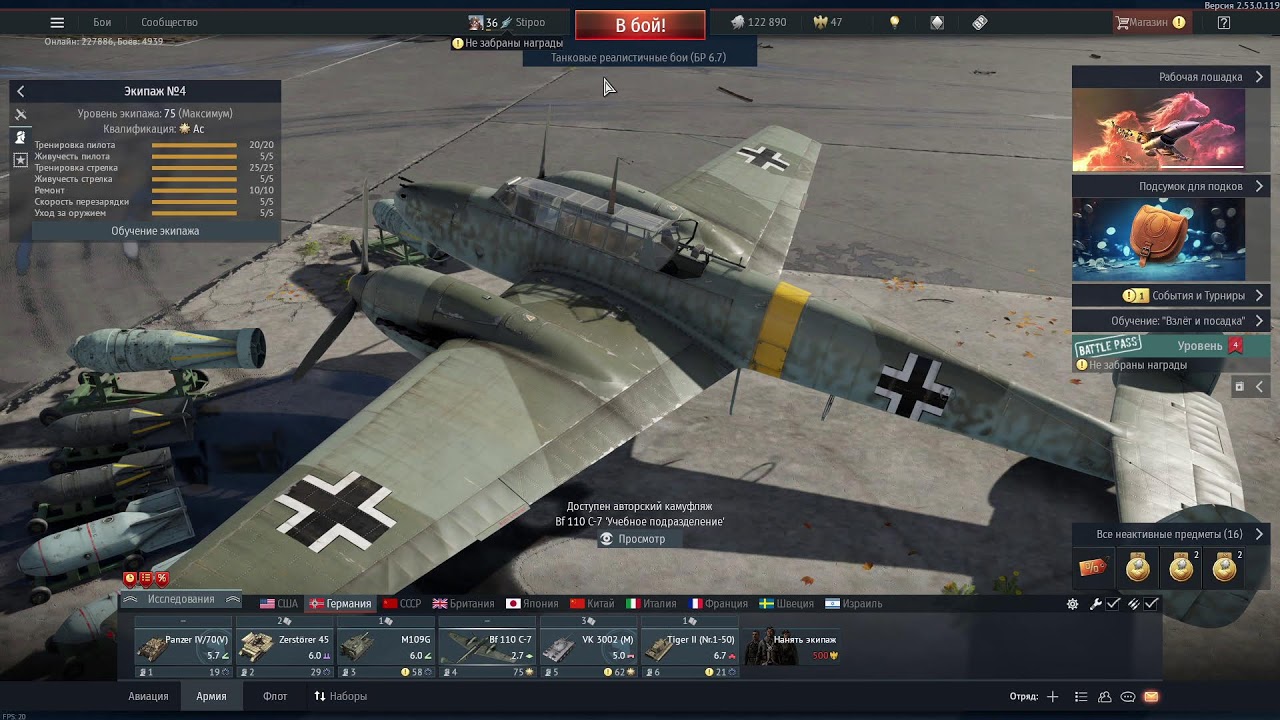The width and height of the screenshot is (1280, 720).
Task: Open the hamburger main menu
Action: pyautogui.click(x=57, y=22)
